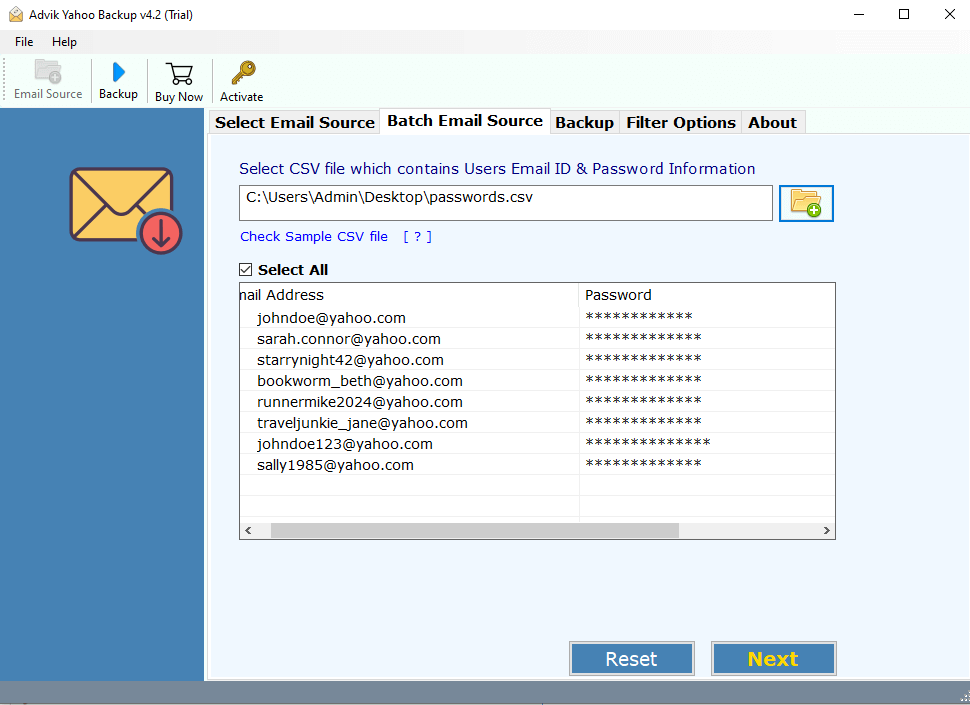The width and height of the screenshot is (970, 705).
Task: Click the [ ? ] help link
Action: 418,236
